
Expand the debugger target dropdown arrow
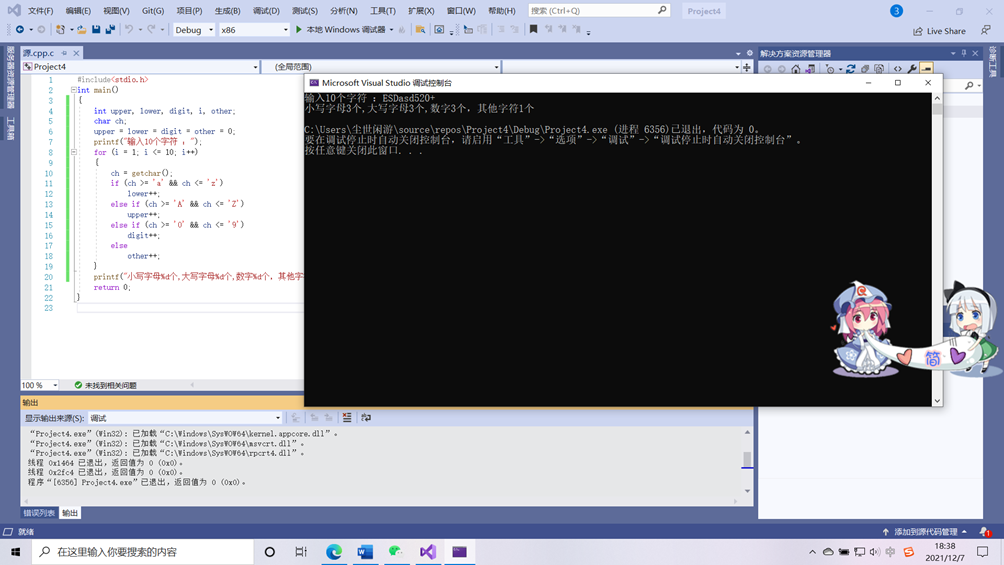tap(391, 29)
